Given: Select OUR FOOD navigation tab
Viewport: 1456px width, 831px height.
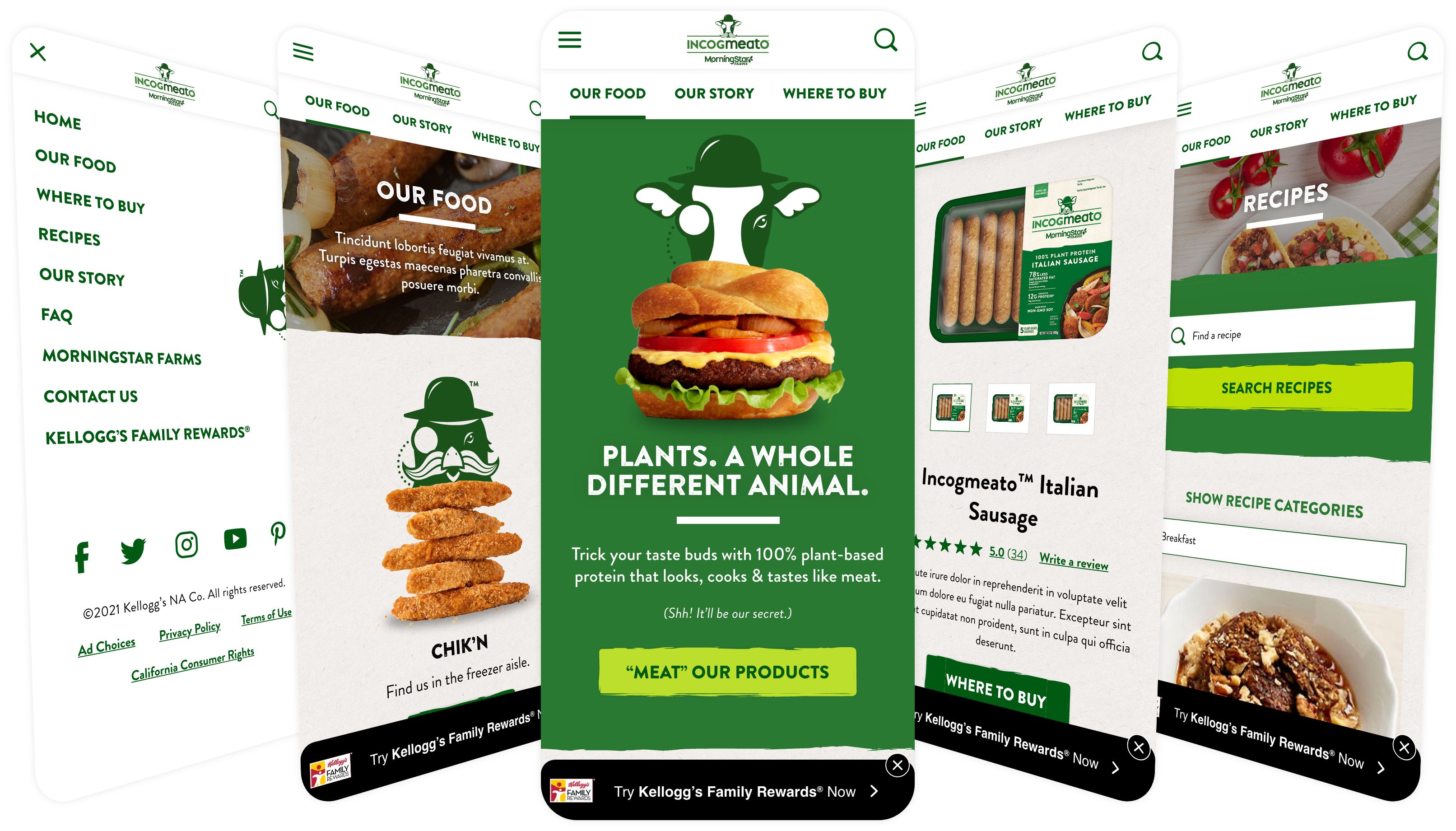Looking at the screenshot, I should [608, 93].
